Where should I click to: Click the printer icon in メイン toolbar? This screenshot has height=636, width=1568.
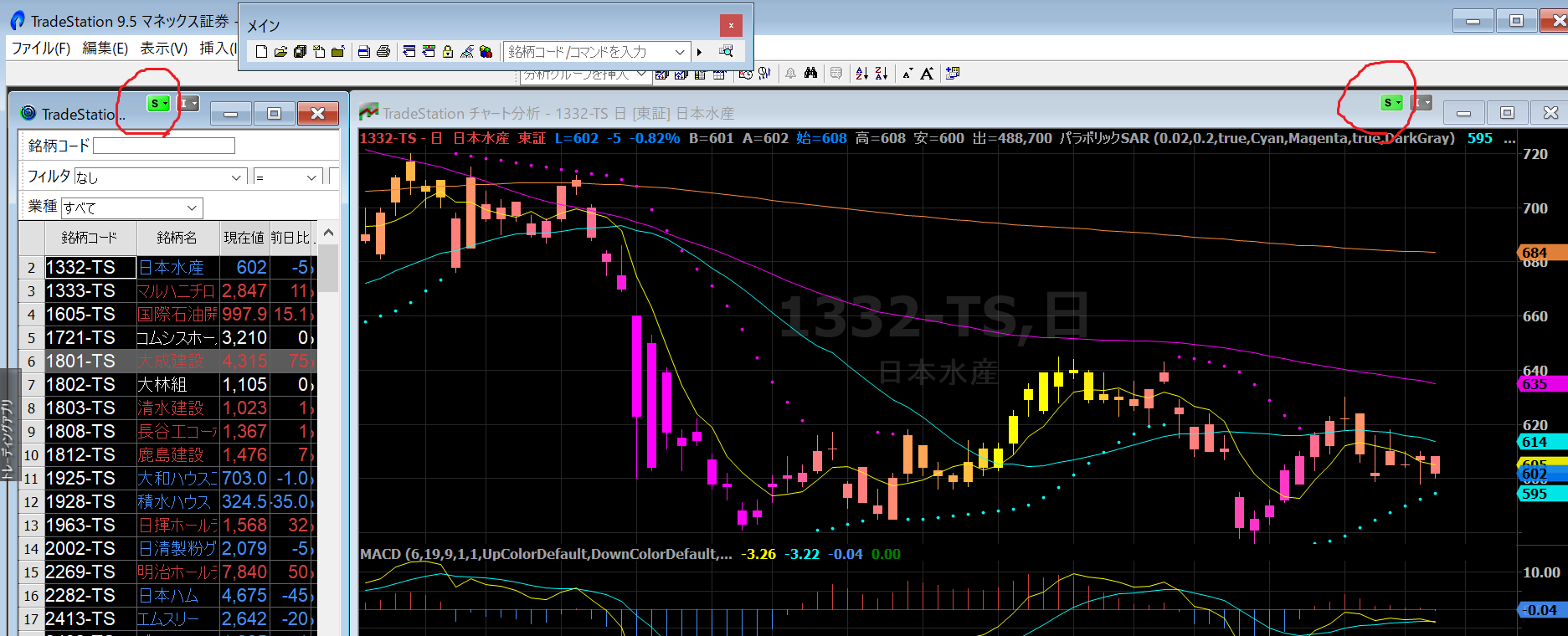(x=383, y=52)
